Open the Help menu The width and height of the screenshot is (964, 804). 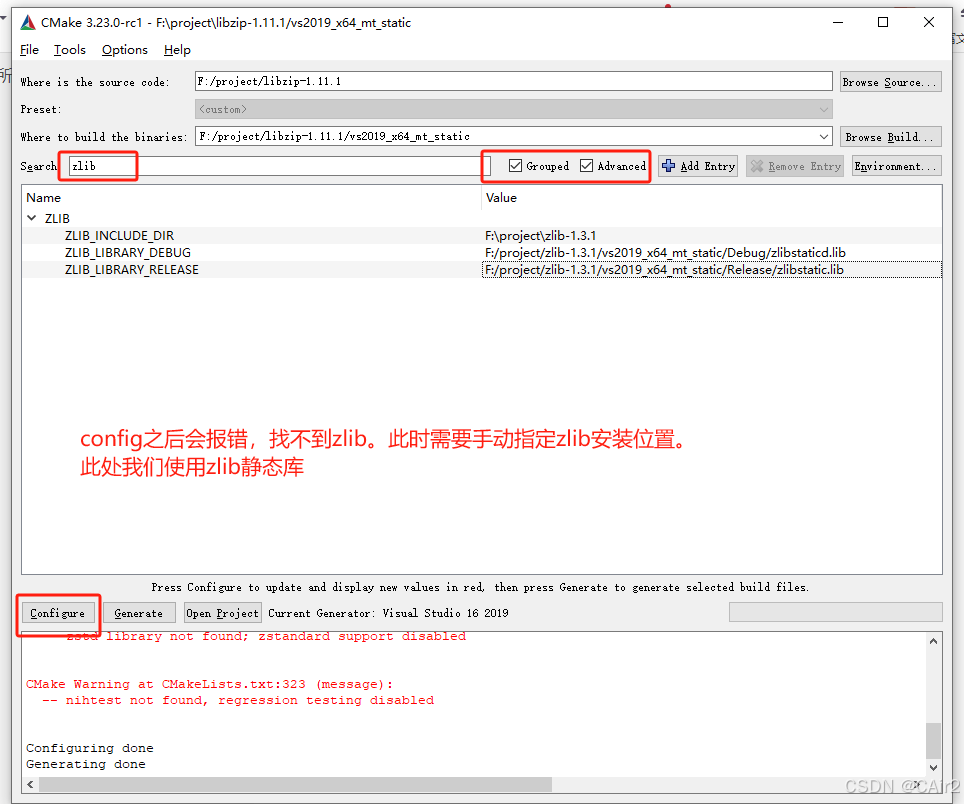tap(177, 49)
